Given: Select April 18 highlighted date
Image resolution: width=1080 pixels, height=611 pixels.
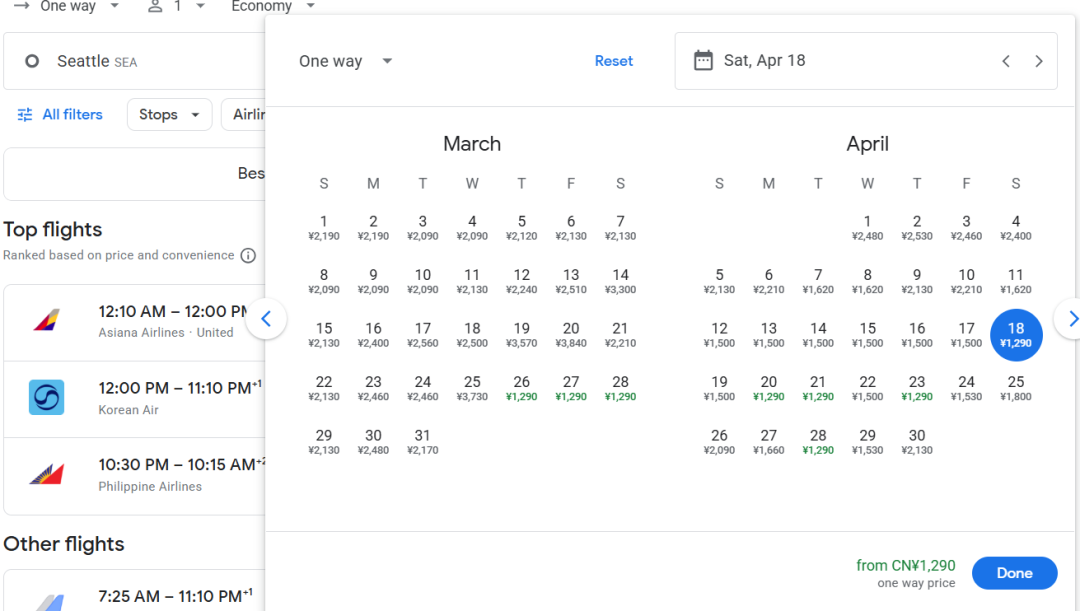Looking at the screenshot, I should [x=1016, y=335].
